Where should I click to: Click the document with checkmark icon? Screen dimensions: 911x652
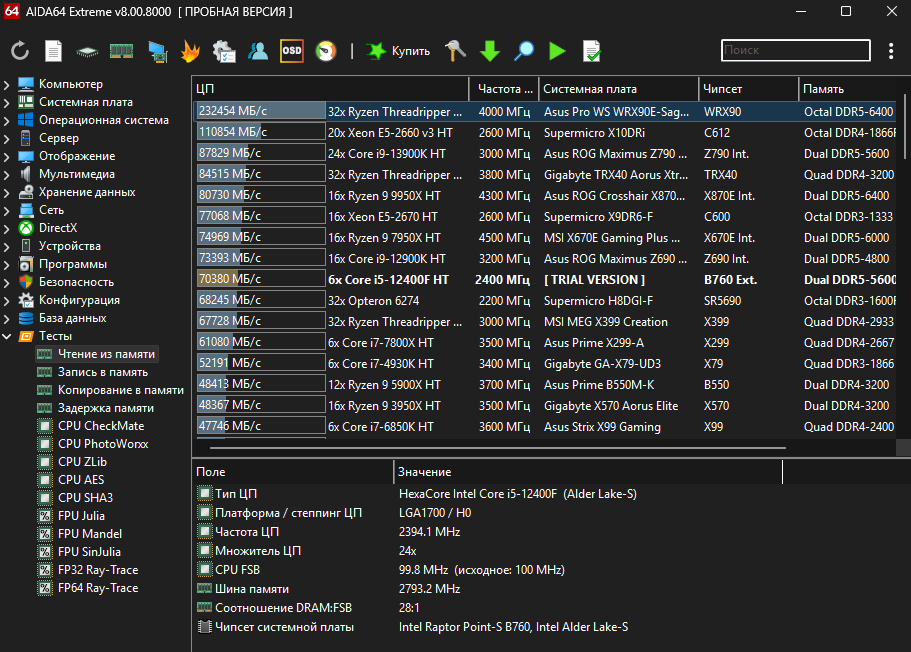pyautogui.click(x=592, y=51)
